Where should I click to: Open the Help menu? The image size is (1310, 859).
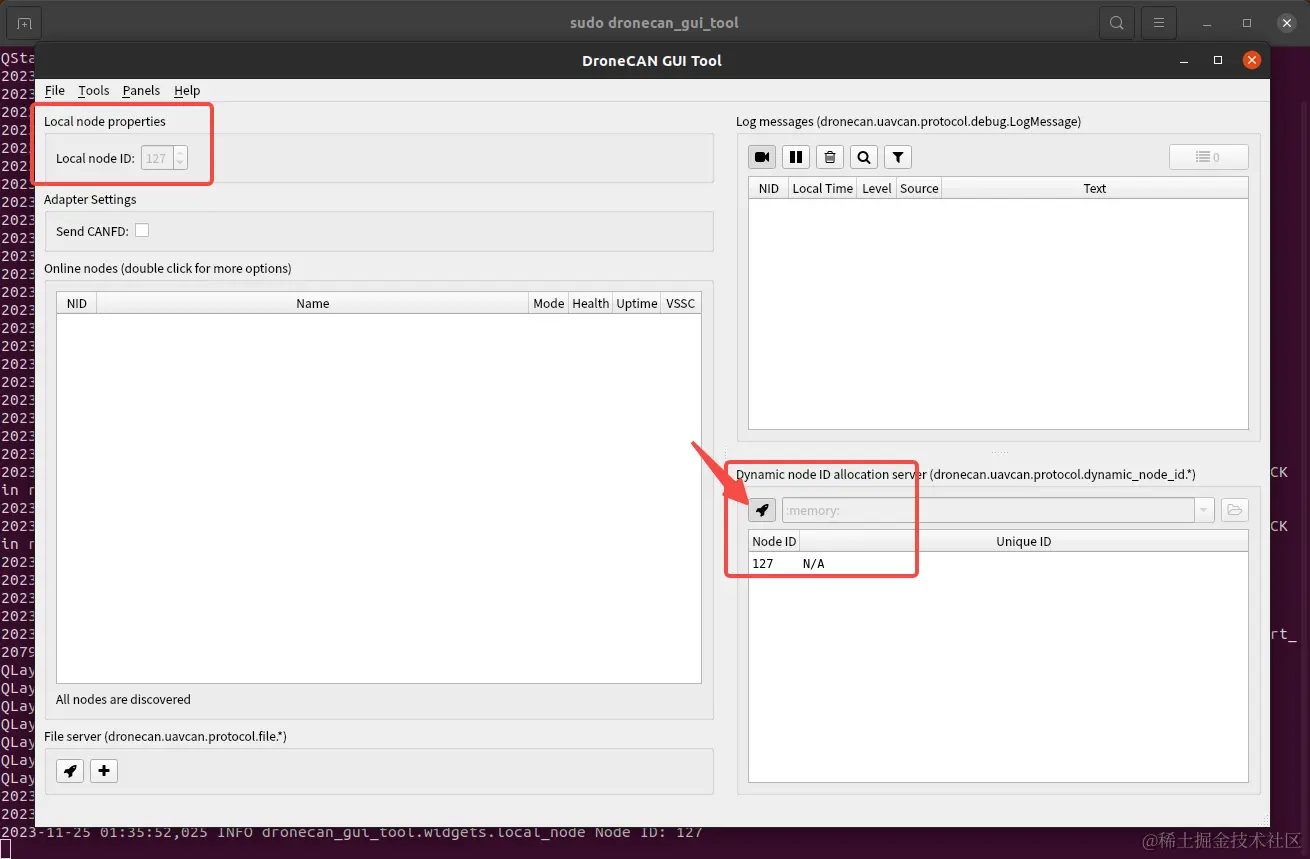point(186,90)
